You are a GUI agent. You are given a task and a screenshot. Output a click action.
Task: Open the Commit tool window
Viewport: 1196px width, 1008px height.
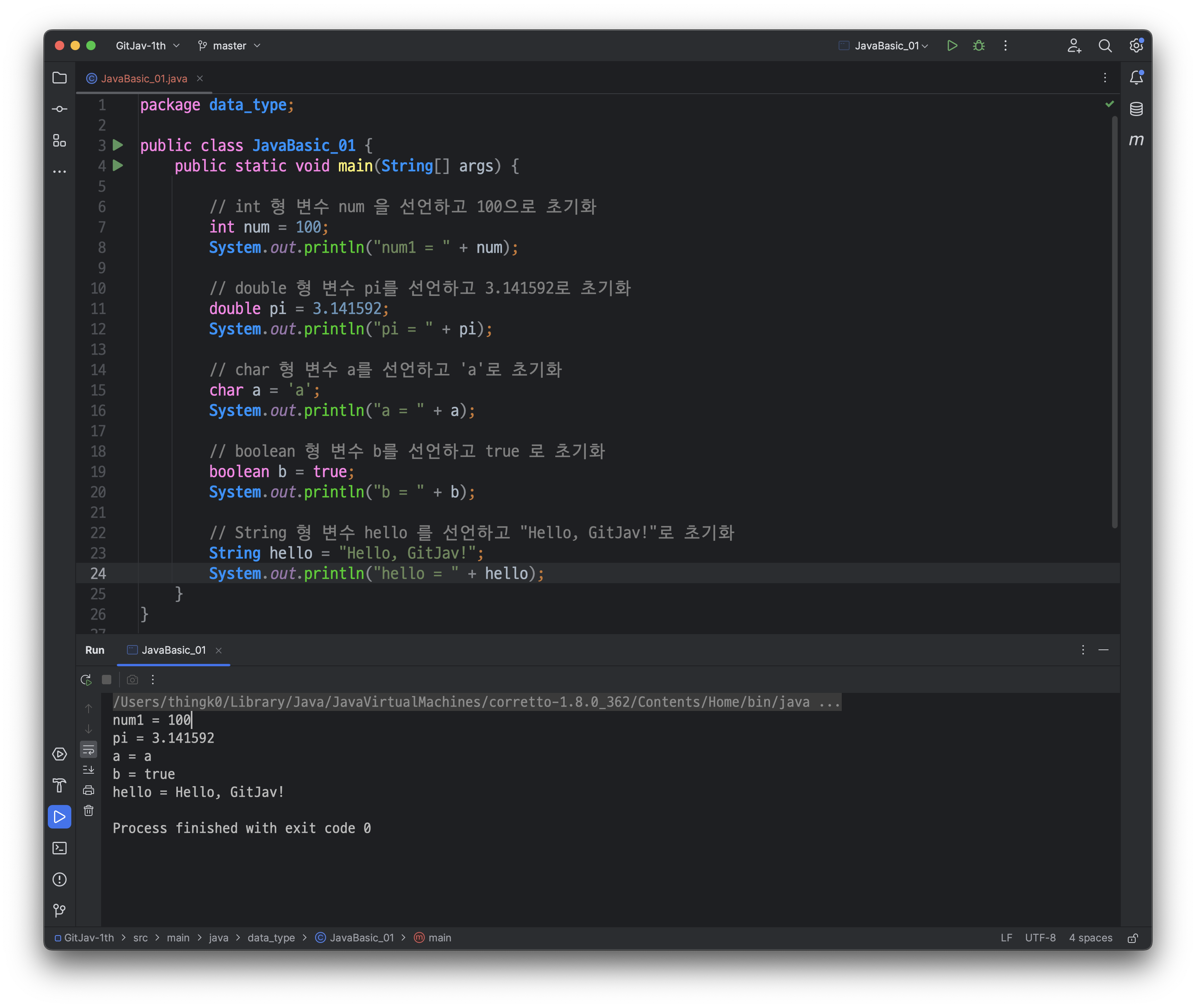(x=60, y=109)
